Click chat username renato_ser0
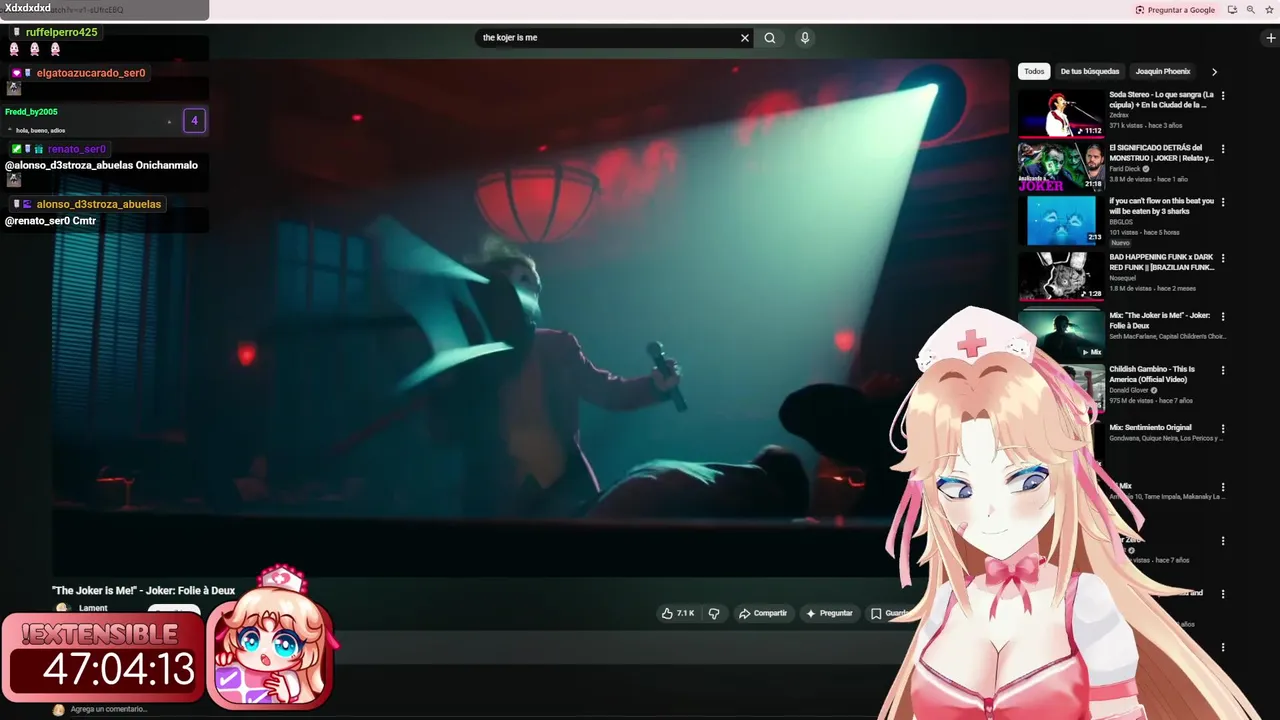 pyautogui.click(x=77, y=149)
